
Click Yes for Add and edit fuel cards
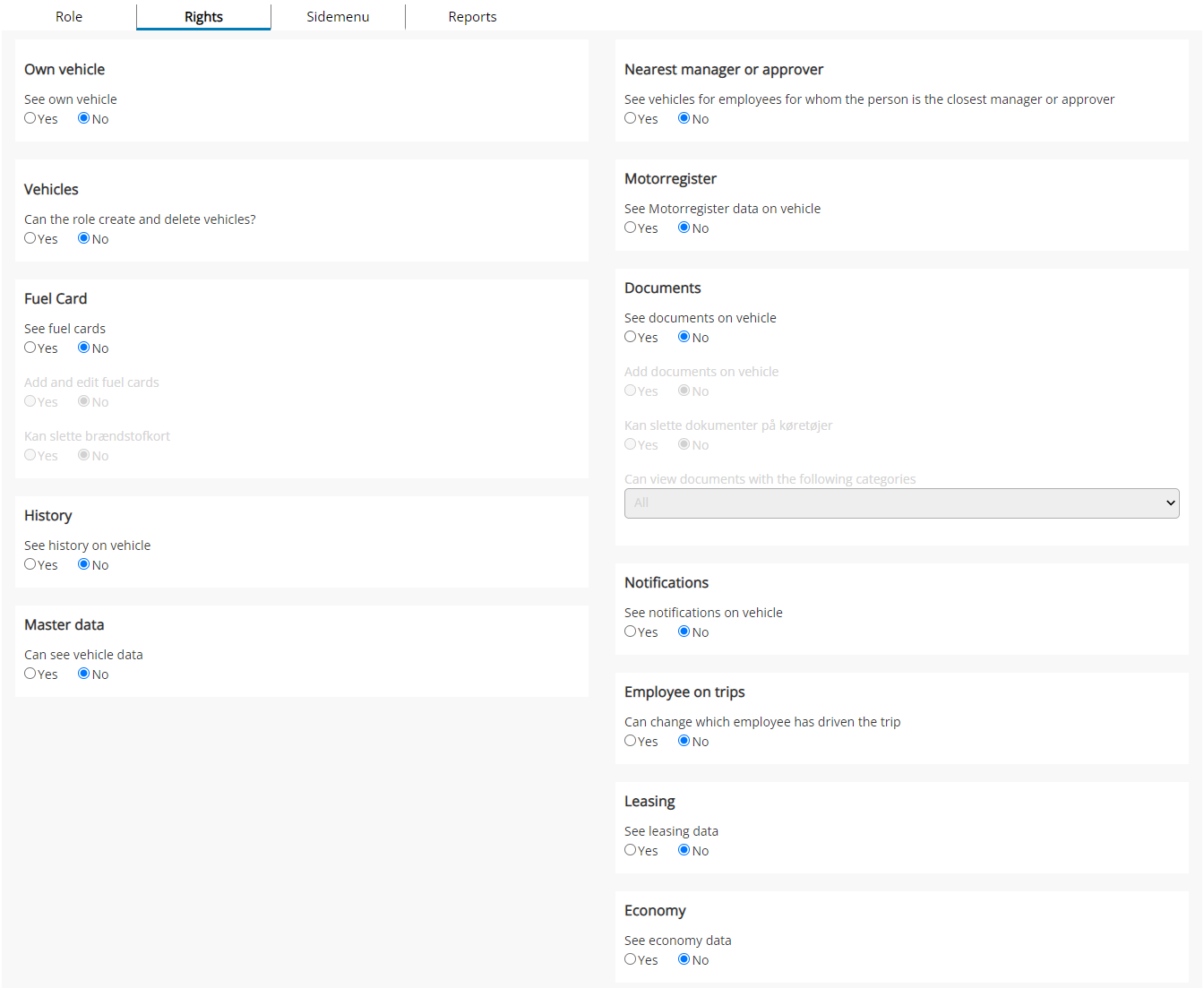click(30, 401)
